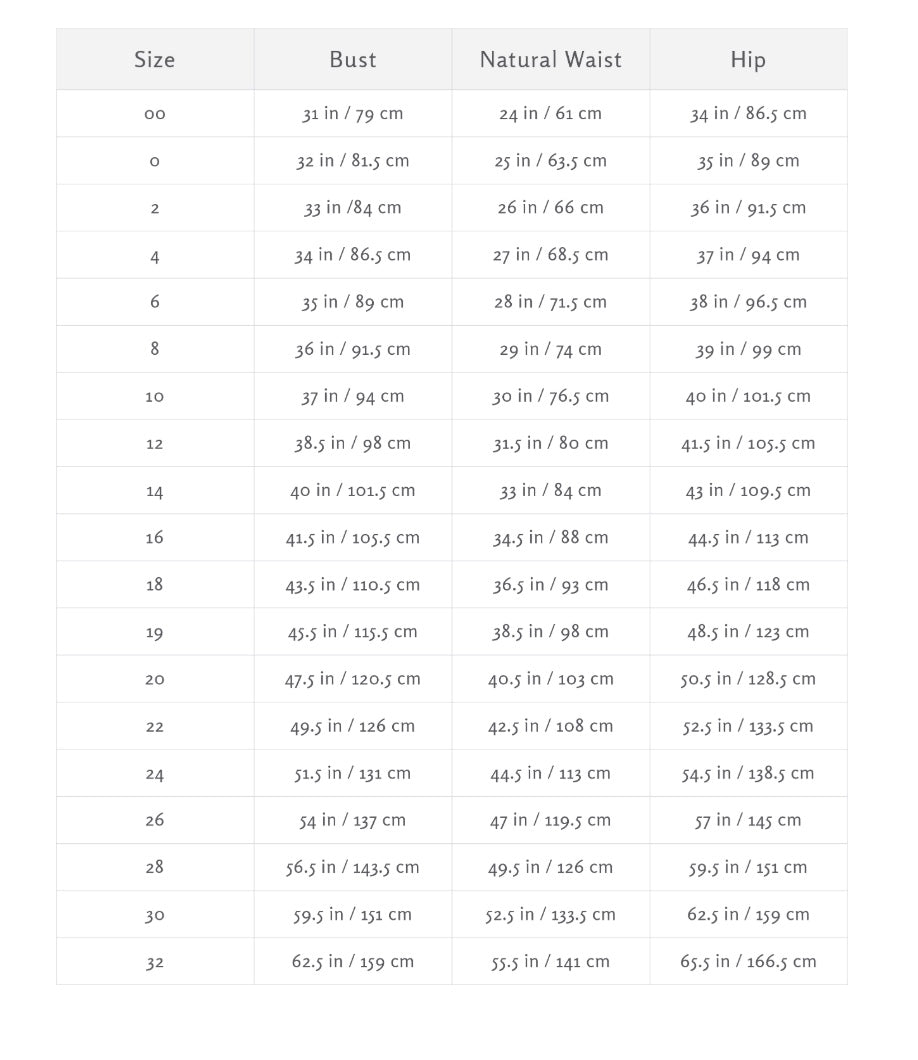
Task: Click the waist cell 52.5 in / 133.5 cm
Action: point(550,915)
